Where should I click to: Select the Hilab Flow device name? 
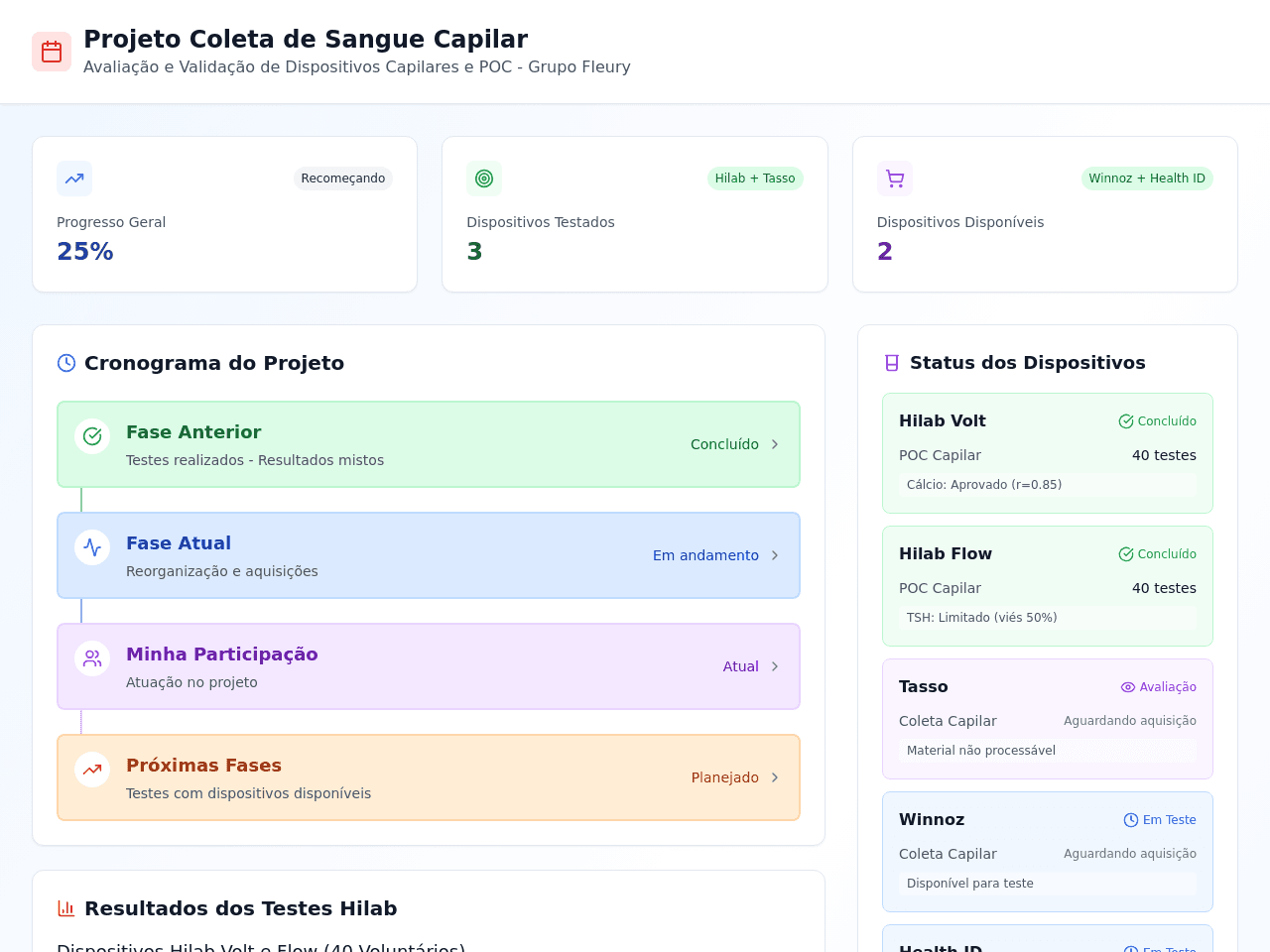point(946,554)
